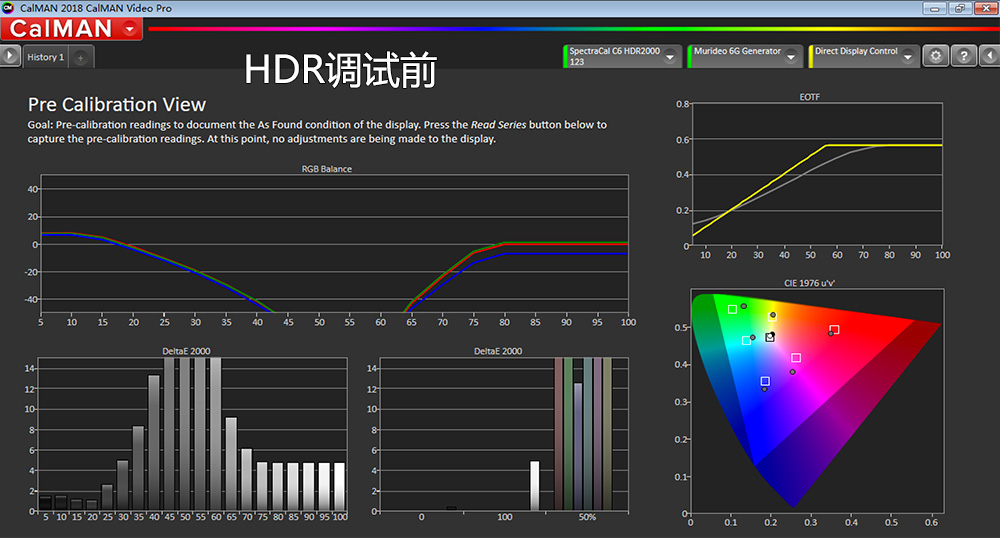
Task: Click the EOTF chart title
Action: 809,97
